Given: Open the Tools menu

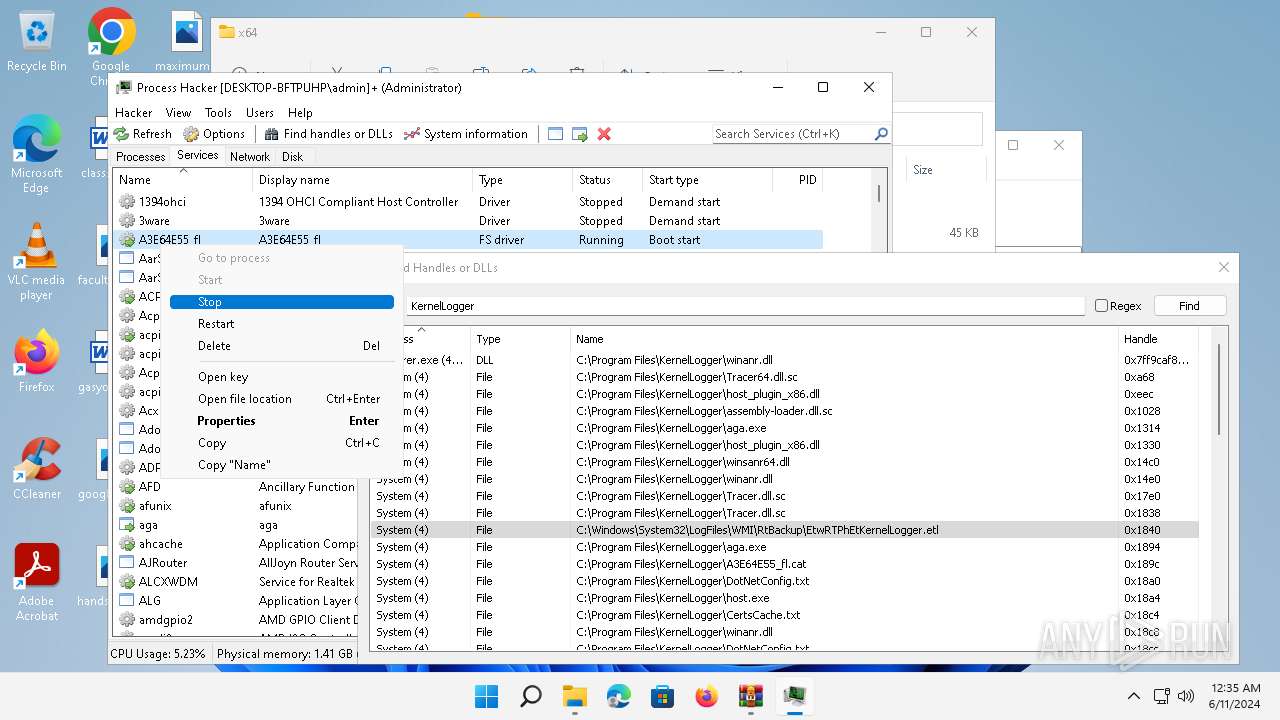Looking at the screenshot, I should click(218, 113).
